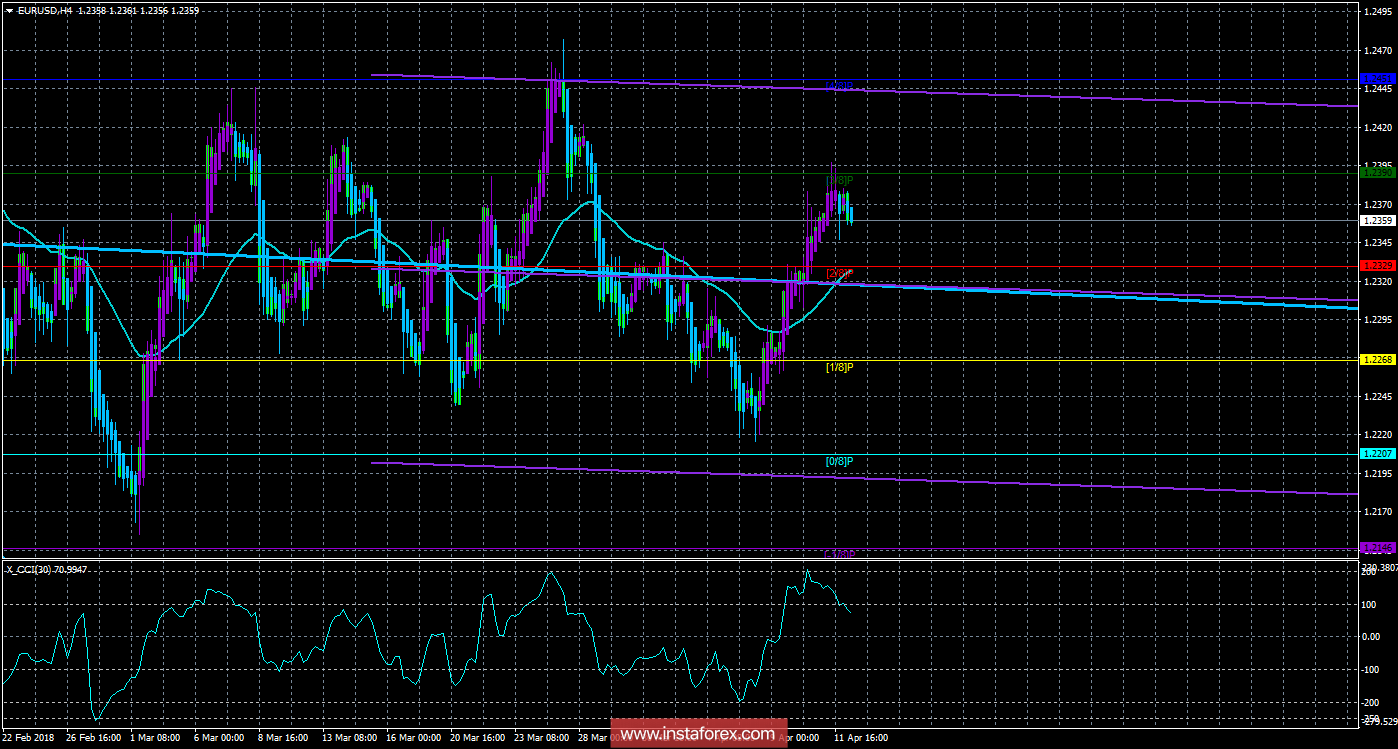This screenshot has width=1398, height=749.
Task: Click the EURUSD,H4 symbol title text
Action: pos(46,10)
